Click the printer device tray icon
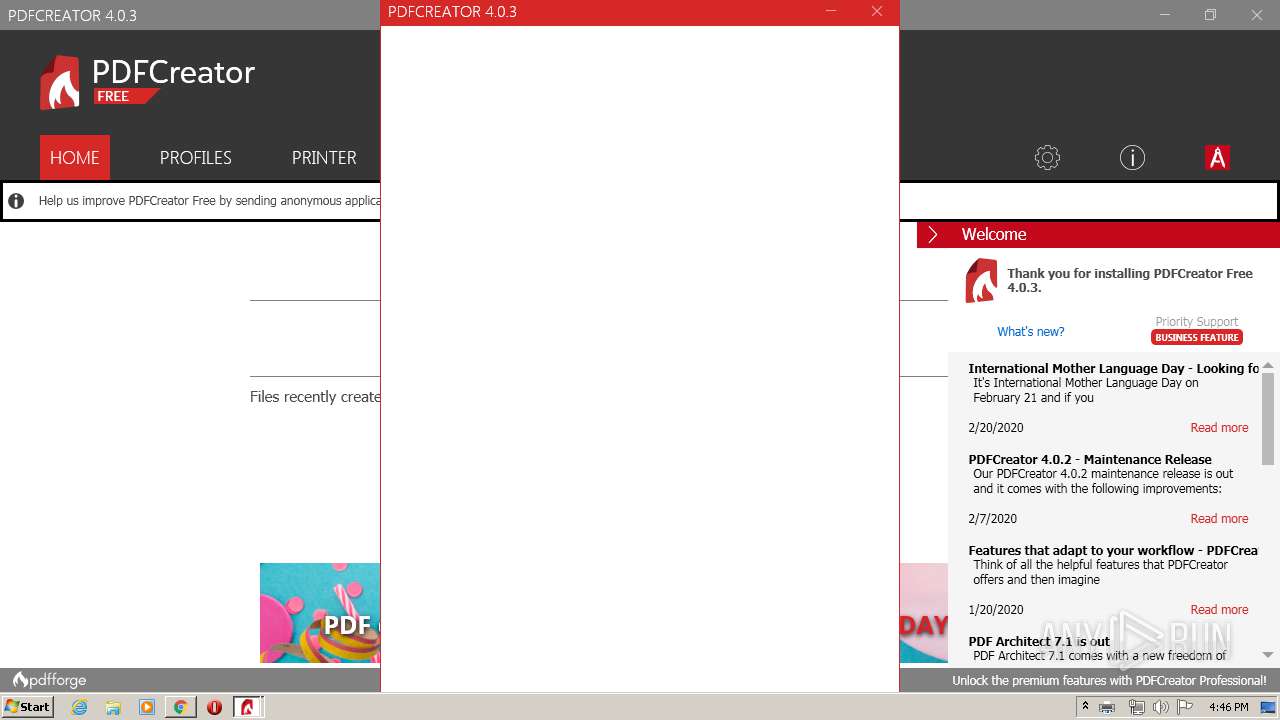The width and height of the screenshot is (1280, 720). click(1107, 707)
